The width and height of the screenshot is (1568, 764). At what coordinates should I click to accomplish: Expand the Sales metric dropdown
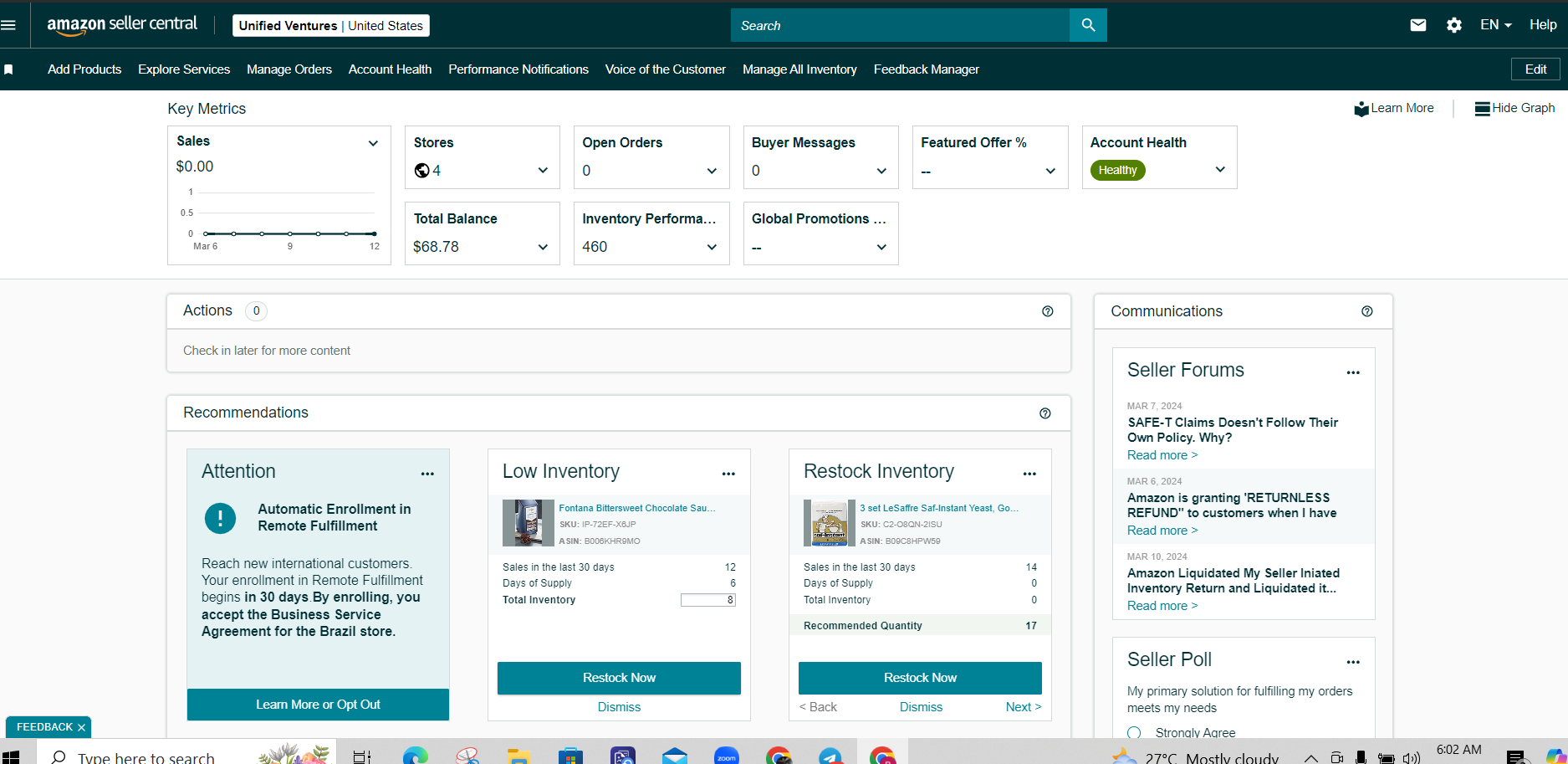tap(373, 143)
